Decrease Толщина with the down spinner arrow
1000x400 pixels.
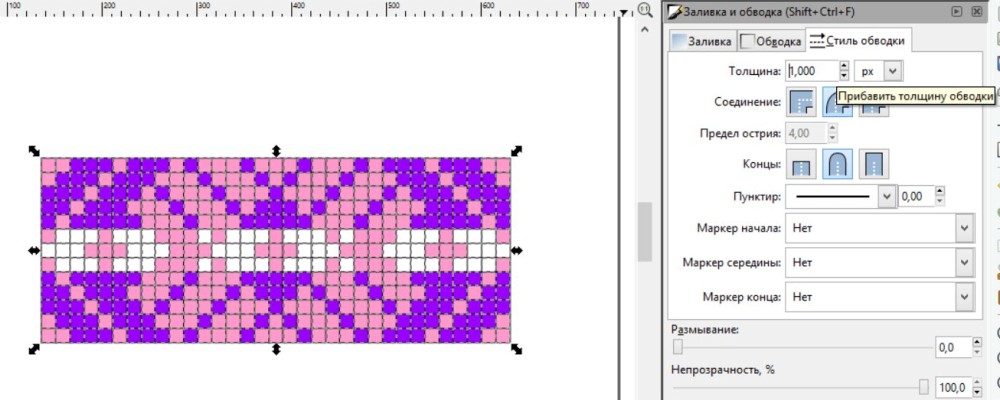click(844, 76)
